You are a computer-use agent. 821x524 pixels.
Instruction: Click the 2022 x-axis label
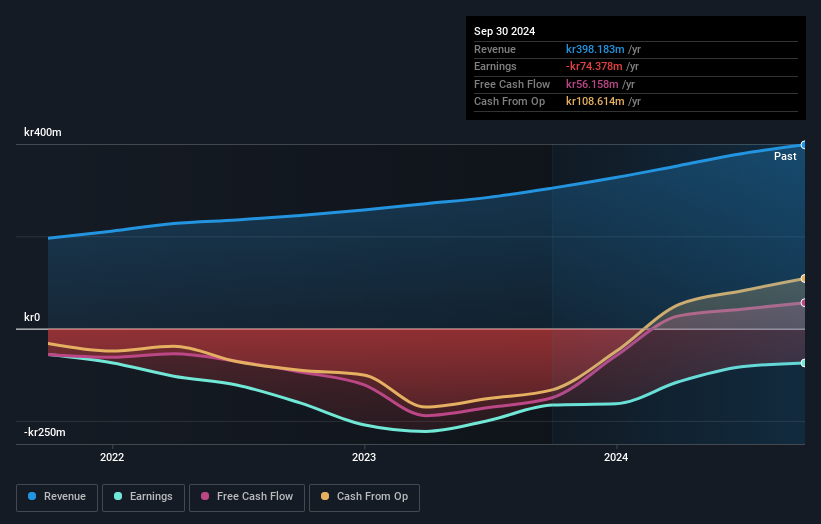(x=112, y=457)
